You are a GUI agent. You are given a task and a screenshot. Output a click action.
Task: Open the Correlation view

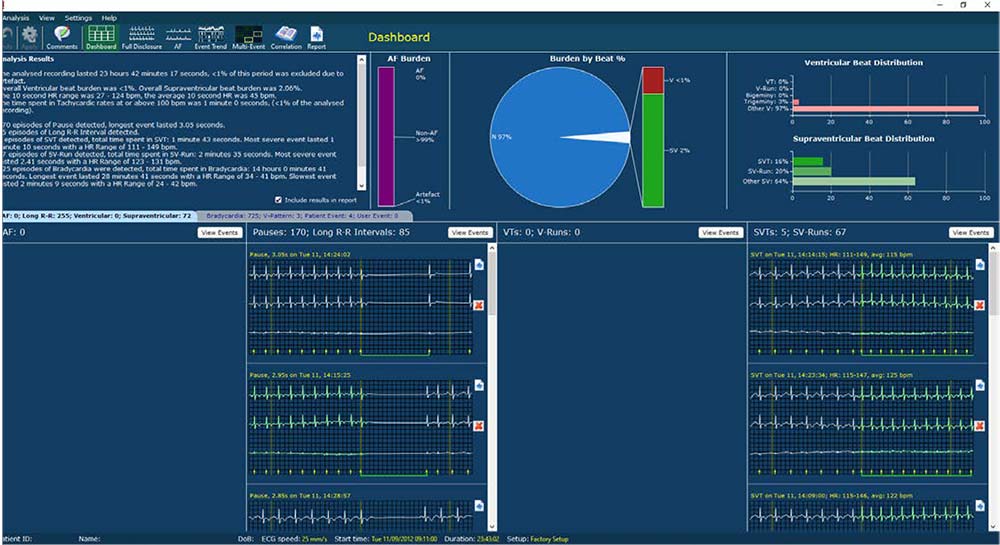pos(286,37)
